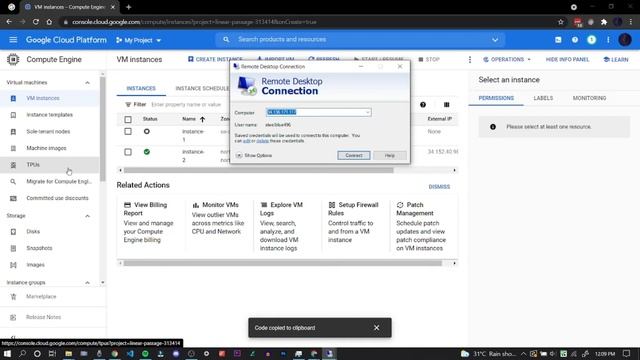Open Sole-tenant nodes in sidebar
Screen dimensions: 640x360
pos(49,131)
